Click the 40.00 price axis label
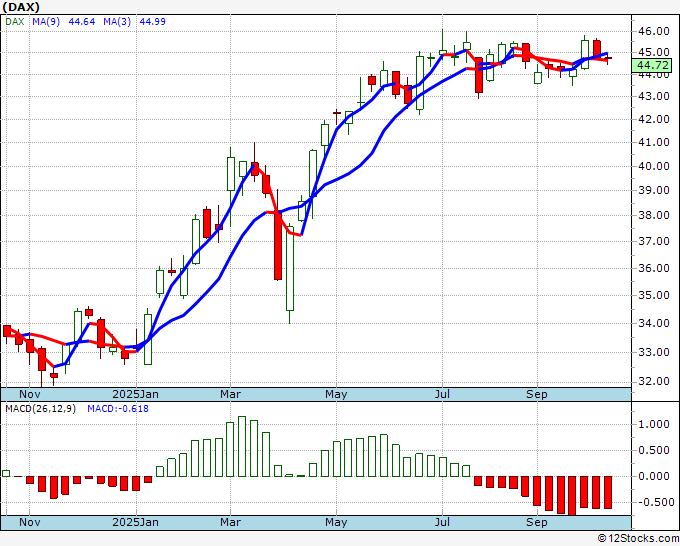This screenshot has height=546, width=680. click(x=654, y=166)
